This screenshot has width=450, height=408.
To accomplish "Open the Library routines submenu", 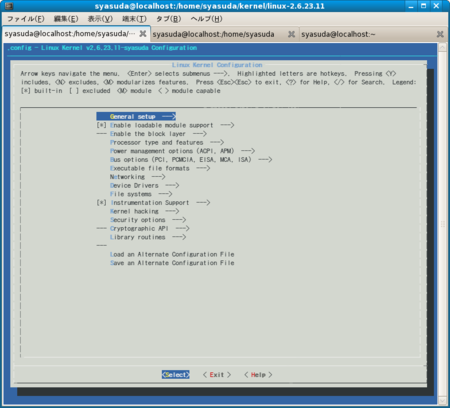I will point(148,237).
